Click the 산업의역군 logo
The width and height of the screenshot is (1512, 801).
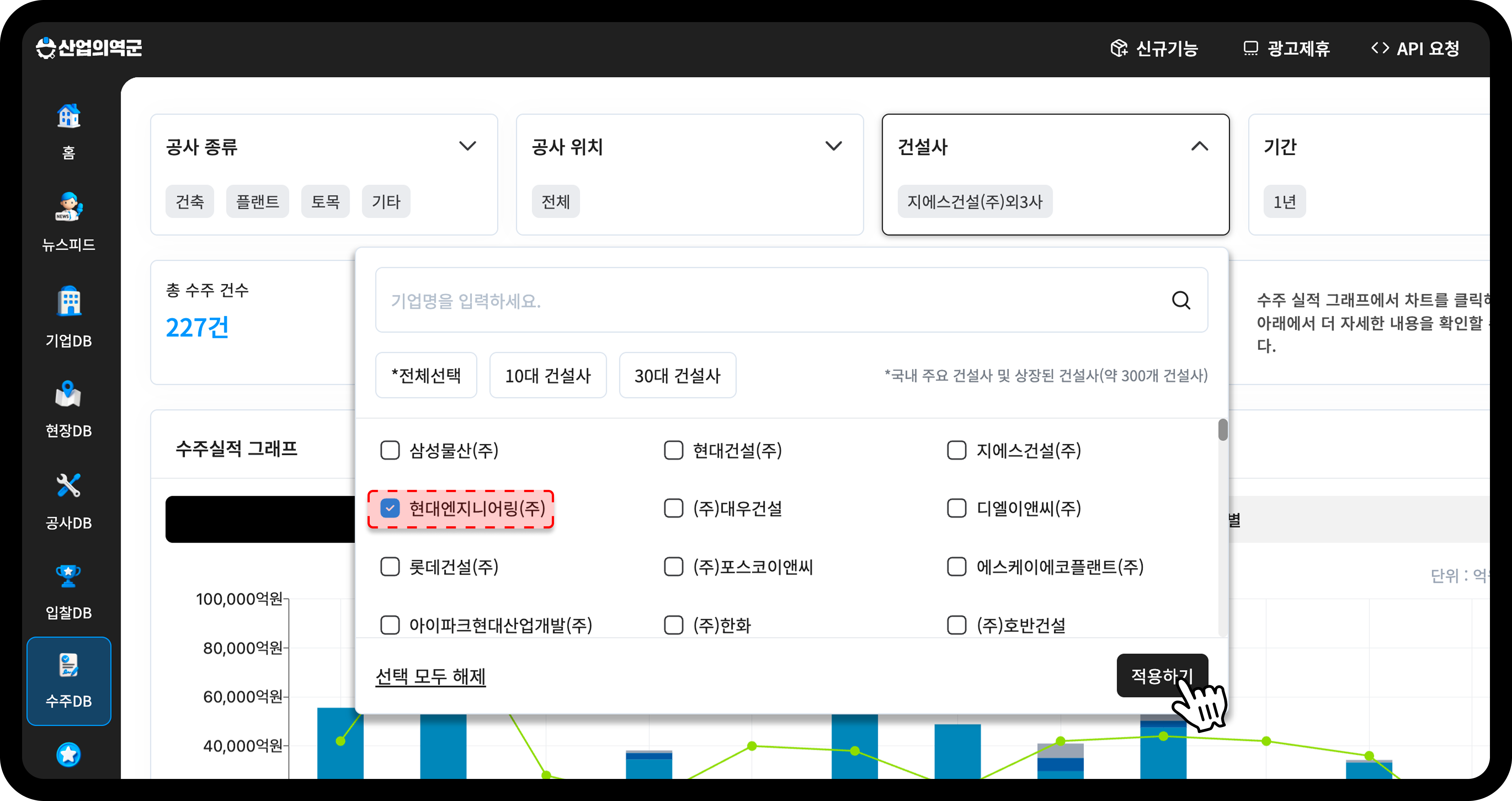89,47
